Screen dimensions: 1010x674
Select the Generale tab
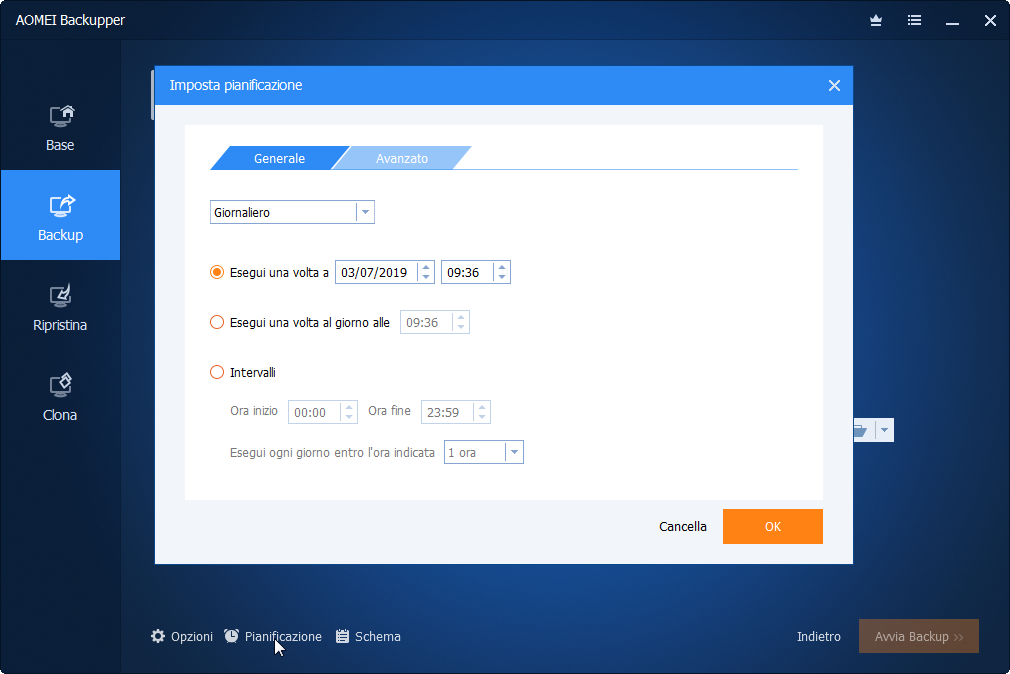coord(278,158)
